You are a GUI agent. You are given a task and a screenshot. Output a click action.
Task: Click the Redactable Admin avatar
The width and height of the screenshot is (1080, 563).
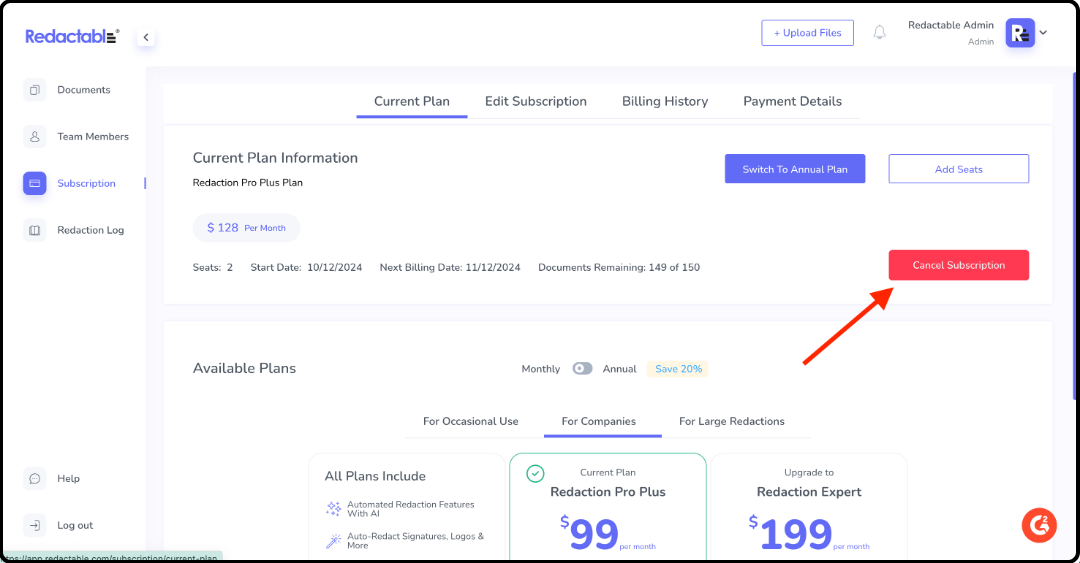point(1020,33)
